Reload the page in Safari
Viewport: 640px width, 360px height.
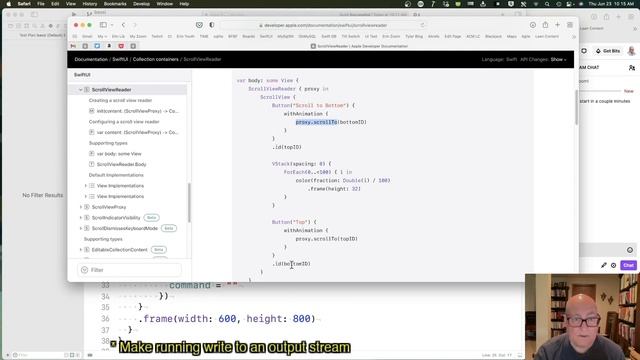point(422,25)
